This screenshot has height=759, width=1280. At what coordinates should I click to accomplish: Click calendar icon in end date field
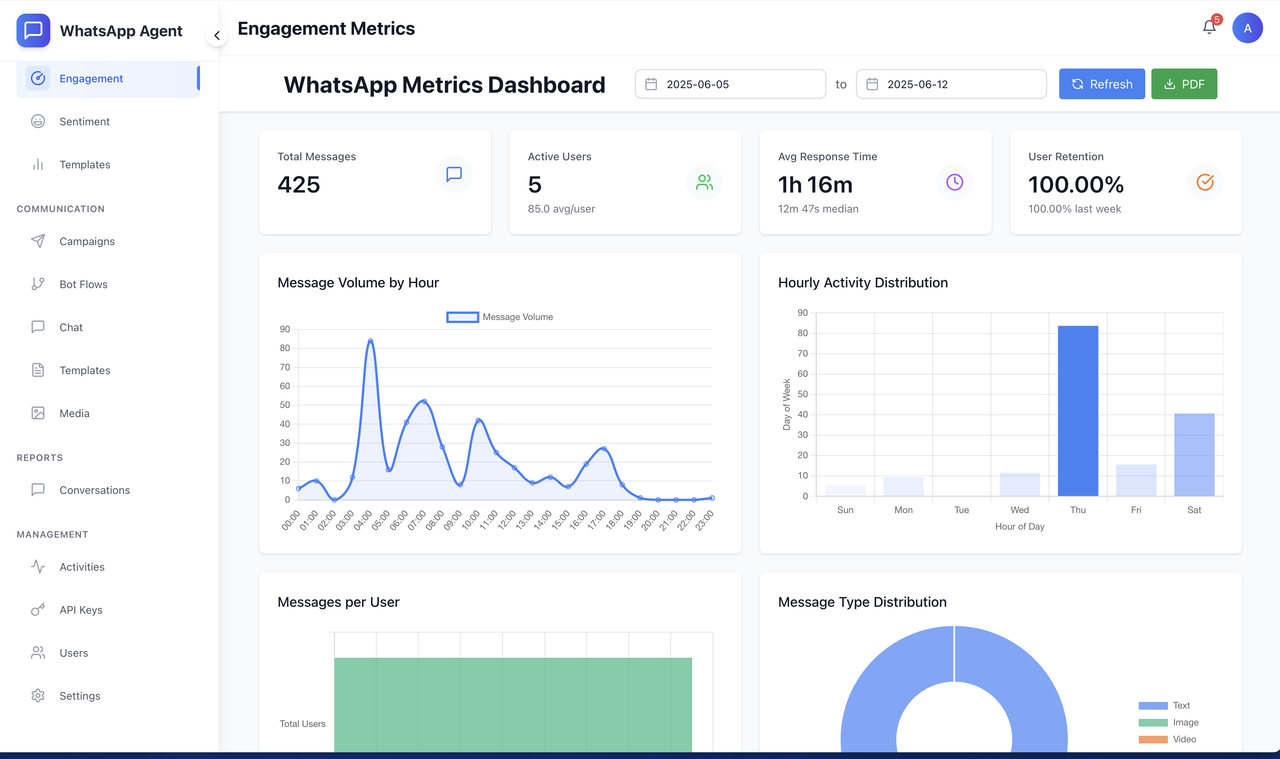coord(872,84)
